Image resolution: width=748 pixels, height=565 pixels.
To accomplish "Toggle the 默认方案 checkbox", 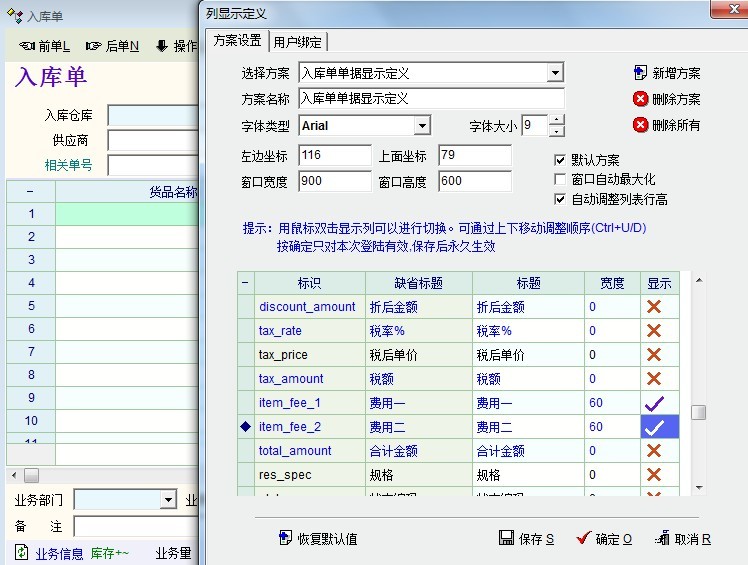I will tap(560, 160).
